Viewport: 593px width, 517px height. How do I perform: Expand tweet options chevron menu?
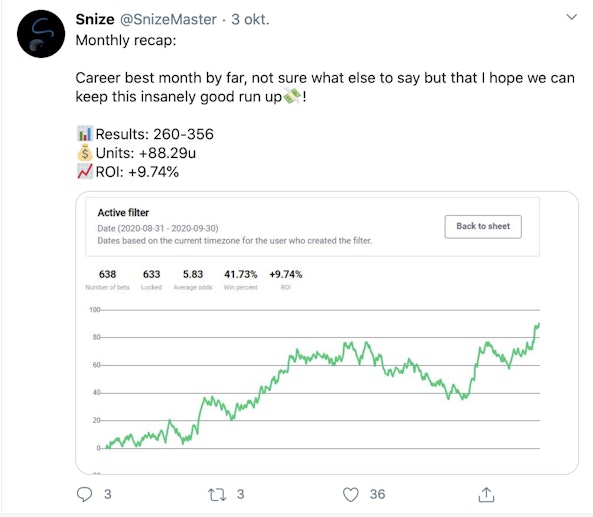click(571, 17)
